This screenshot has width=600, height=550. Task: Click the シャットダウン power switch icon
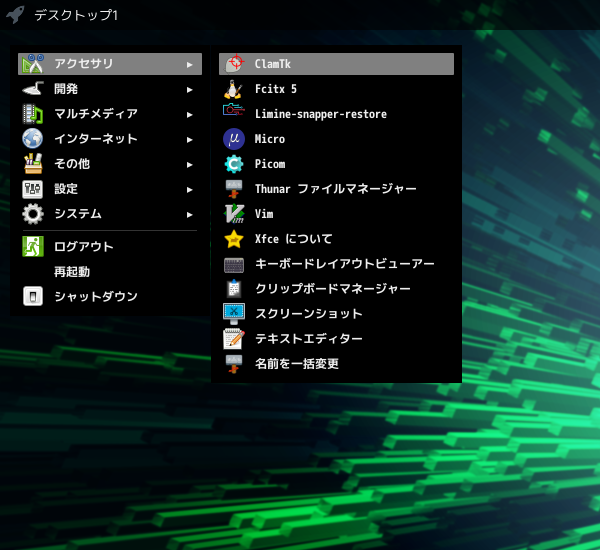pyautogui.click(x=33, y=296)
